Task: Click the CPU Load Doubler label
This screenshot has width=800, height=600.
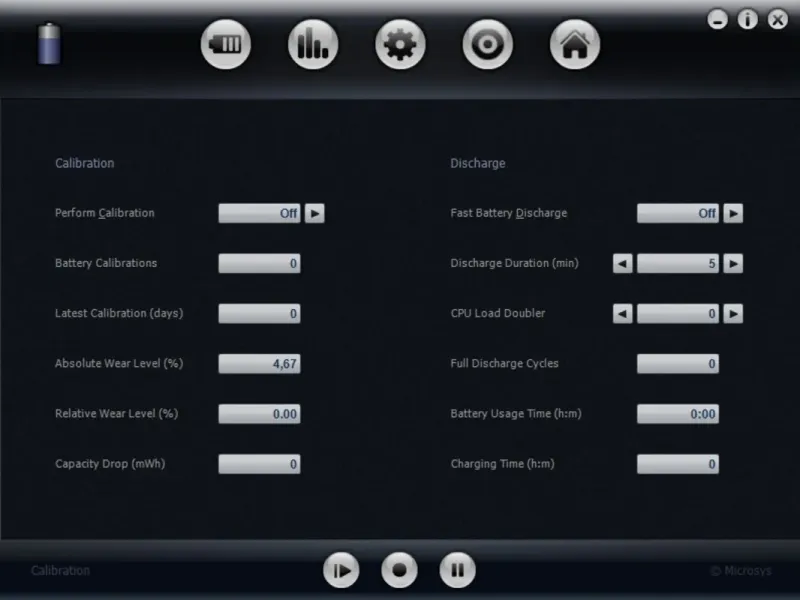Action: (x=497, y=313)
